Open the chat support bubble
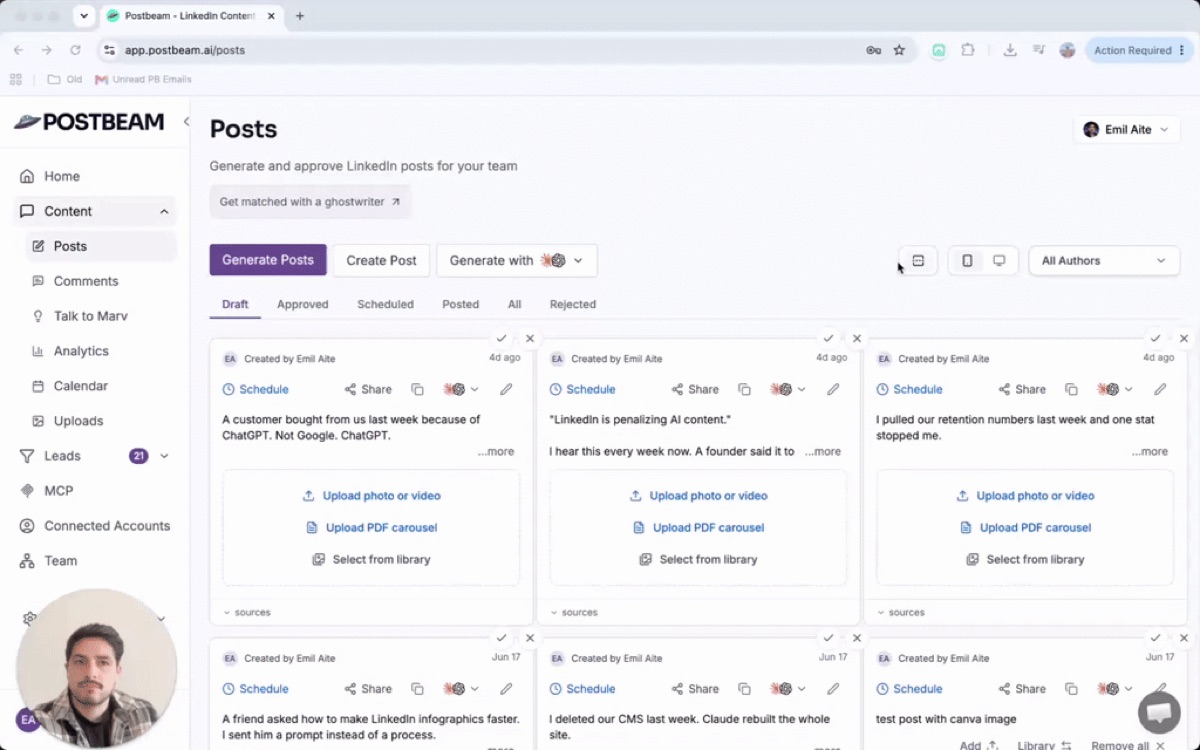Screen dimensions: 1200x750 click(x=1159, y=711)
